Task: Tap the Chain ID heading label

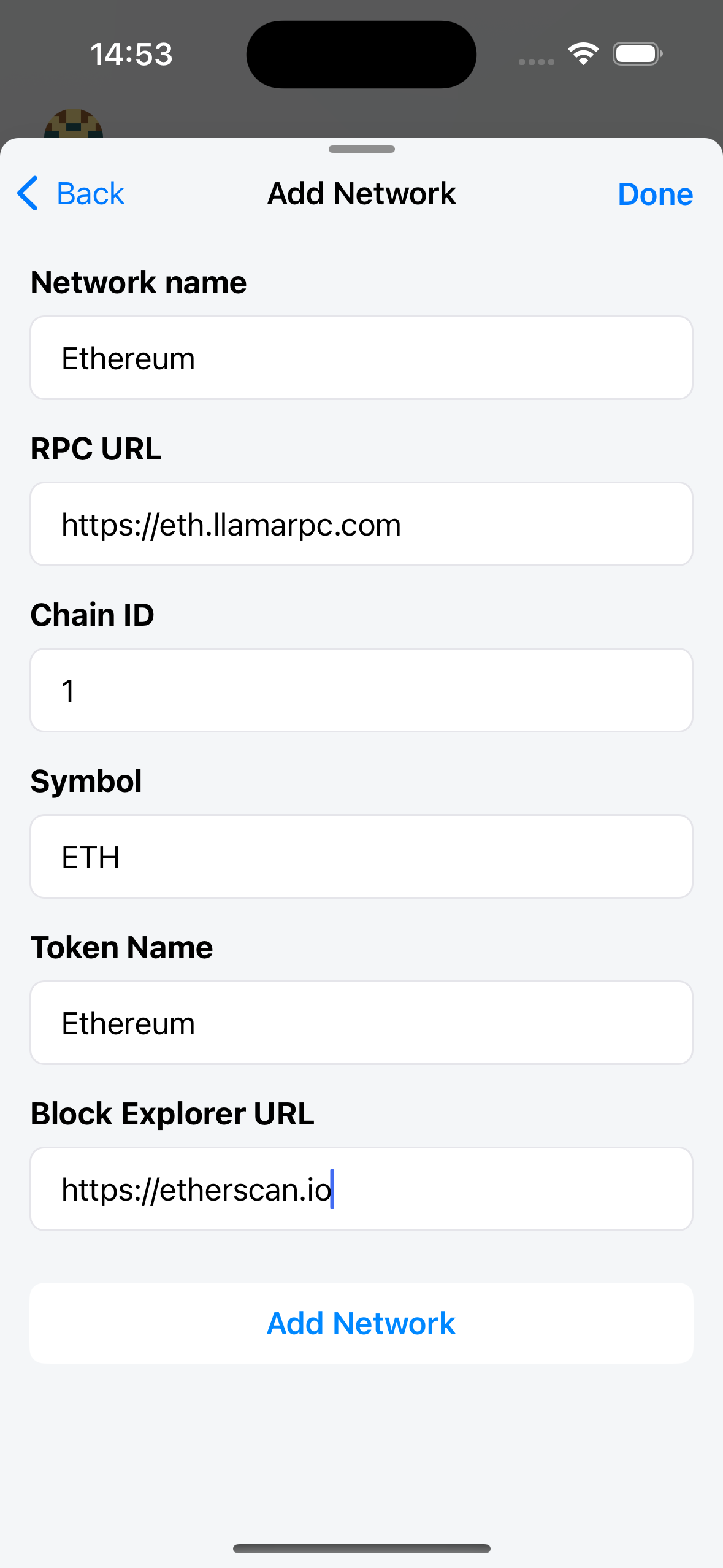Action: 93,615
